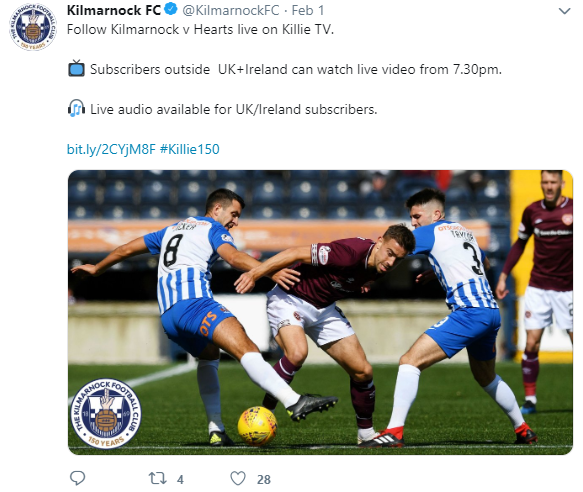
Task: Click the Kilmarnock FC display name
Action: pos(114,10)
